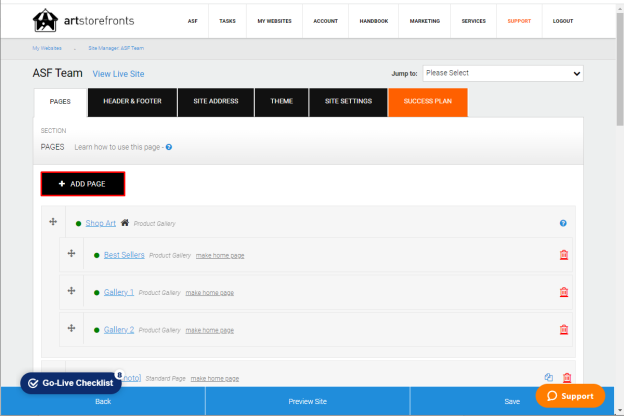624x416 pixels.
Task: Click the Preview Site button
Action: coord(308,401)
